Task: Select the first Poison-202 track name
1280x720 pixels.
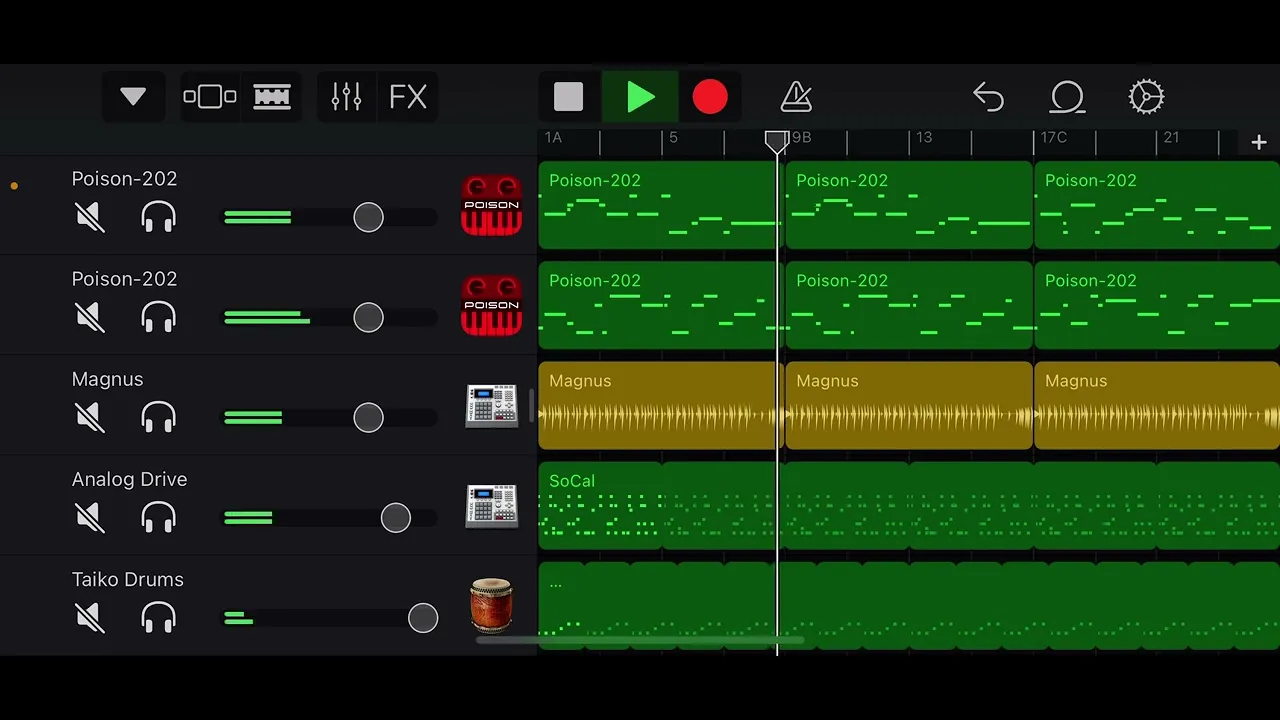Action: pyautogui.click(x=124, y=179)
